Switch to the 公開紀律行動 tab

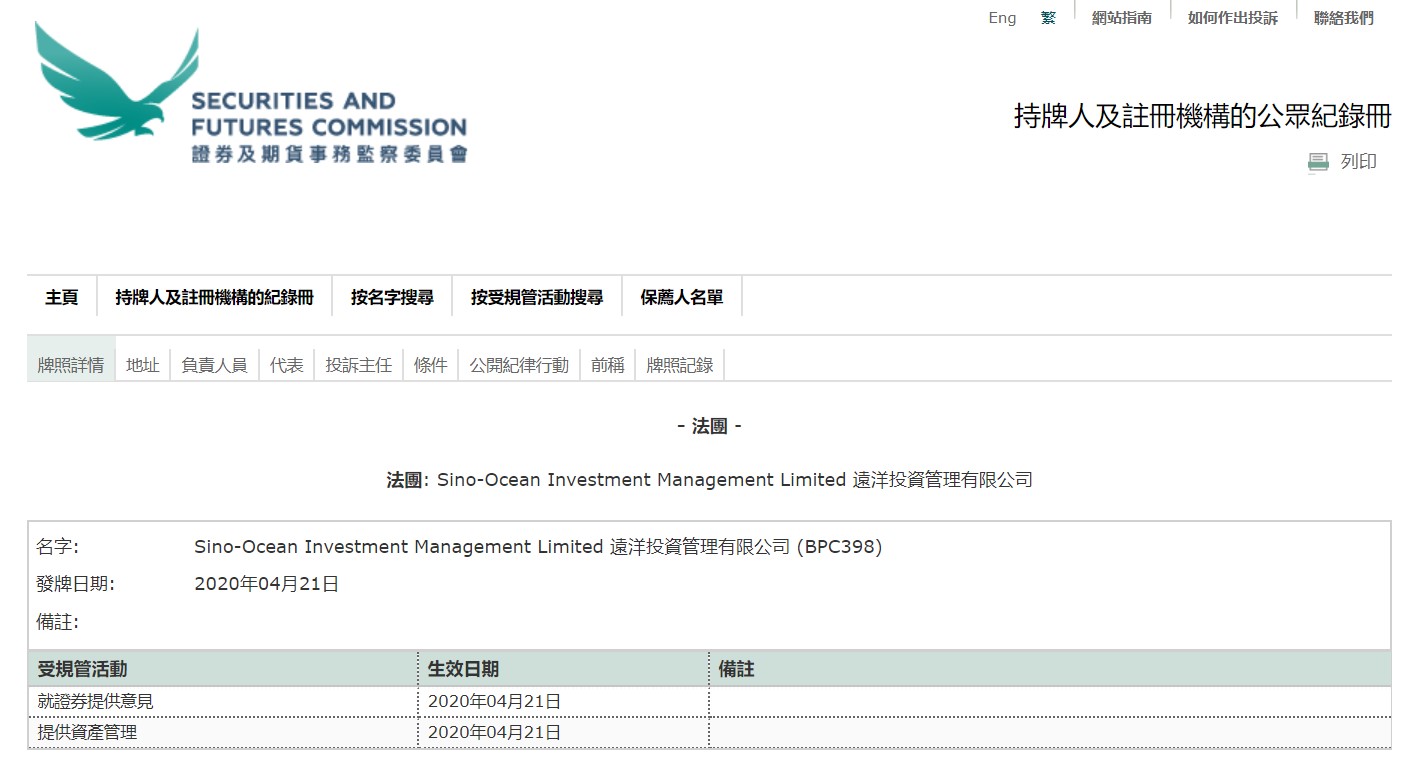[x=519, y=365]
